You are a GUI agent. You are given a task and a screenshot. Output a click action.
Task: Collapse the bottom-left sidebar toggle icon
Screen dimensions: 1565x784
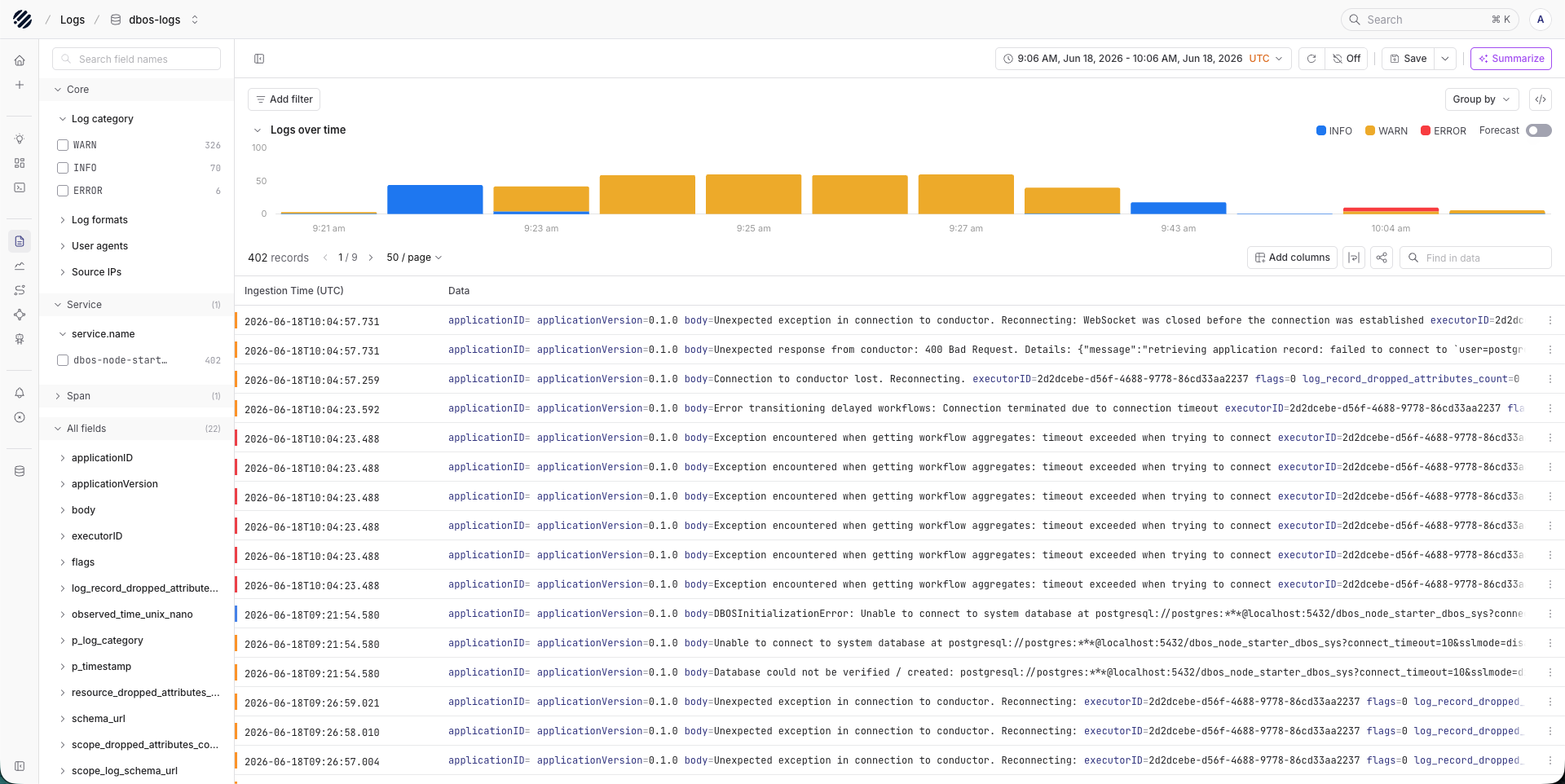tap(20, 766)
